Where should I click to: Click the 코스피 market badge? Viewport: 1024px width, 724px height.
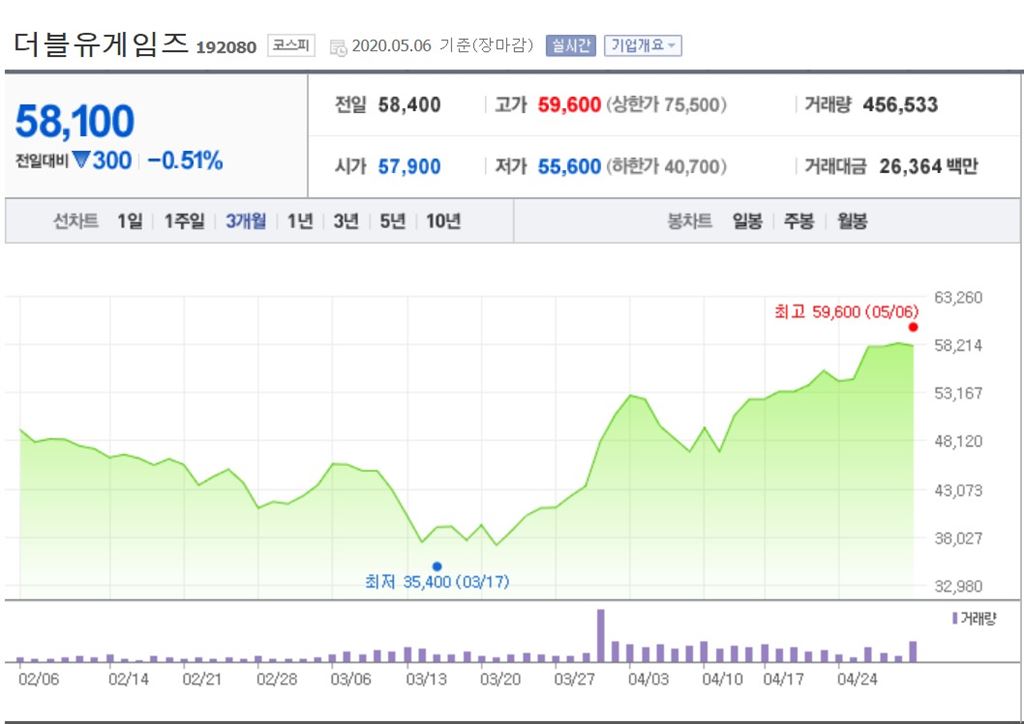(291, 46)
